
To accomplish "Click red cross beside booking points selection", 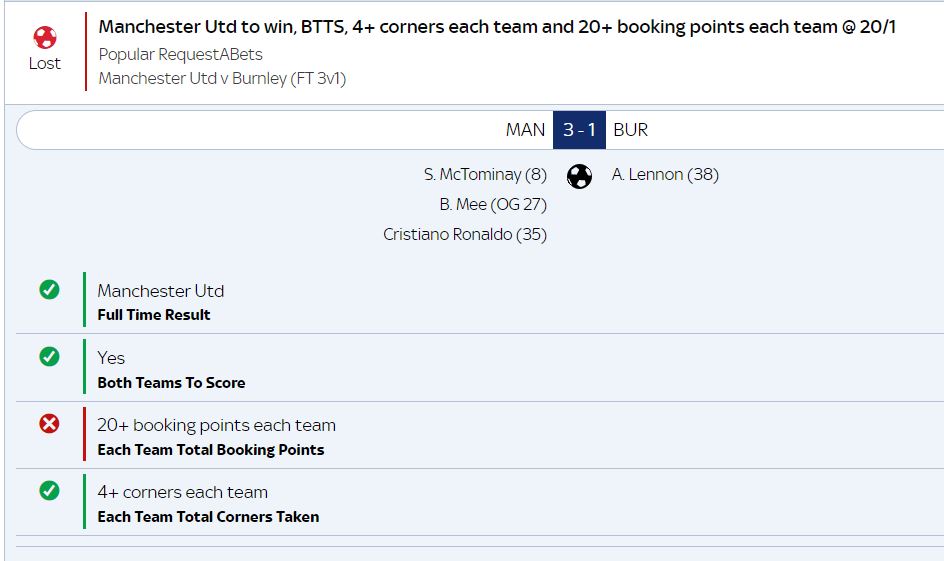I will (x=49, y=424).
